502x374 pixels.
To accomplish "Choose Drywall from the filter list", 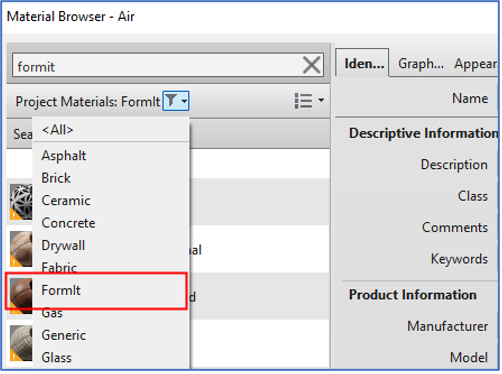I will 111,246.
